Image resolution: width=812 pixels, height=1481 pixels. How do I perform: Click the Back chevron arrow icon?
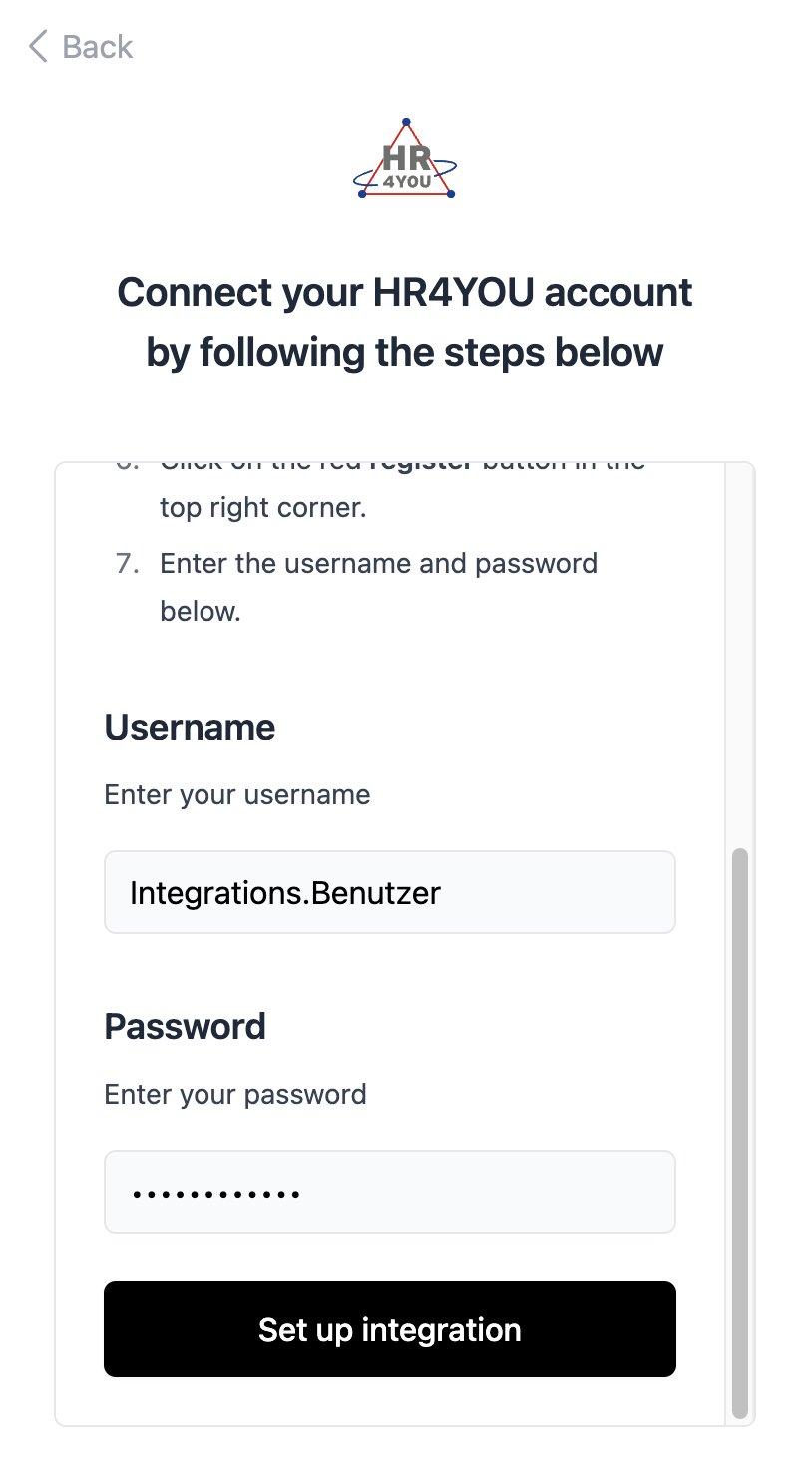pos(38,46)
